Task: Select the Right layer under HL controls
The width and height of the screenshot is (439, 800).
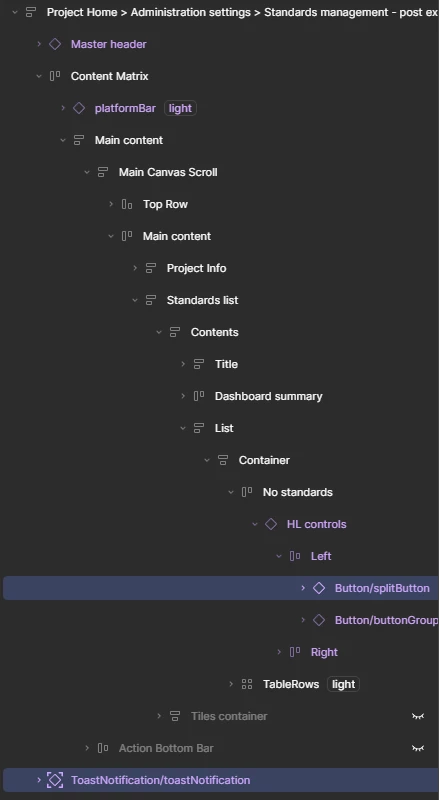Action: (324, 652)
